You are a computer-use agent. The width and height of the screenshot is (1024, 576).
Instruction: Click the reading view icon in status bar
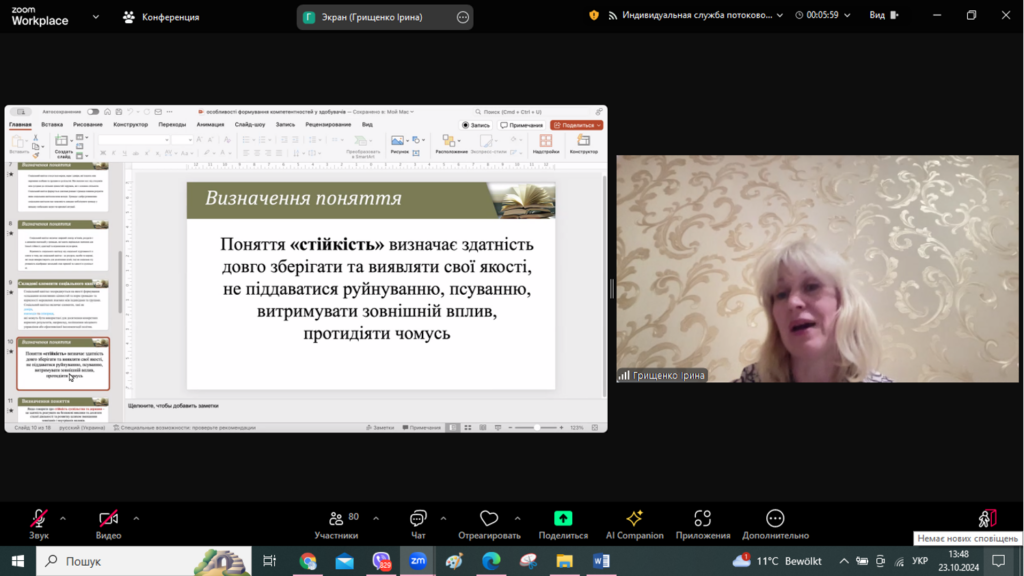coord(483,428)
